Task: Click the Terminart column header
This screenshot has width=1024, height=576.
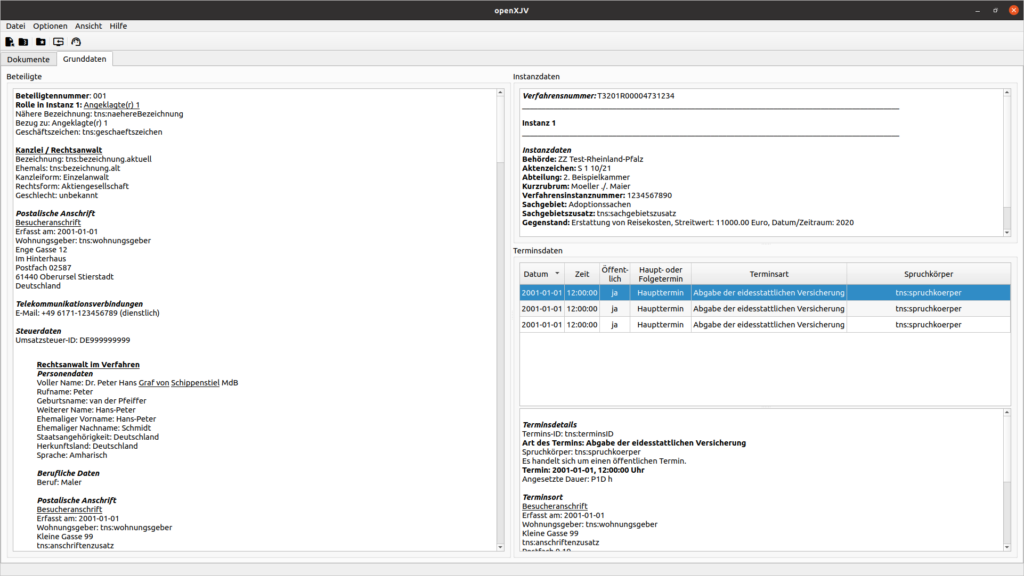Action: (x=769, y=274)
